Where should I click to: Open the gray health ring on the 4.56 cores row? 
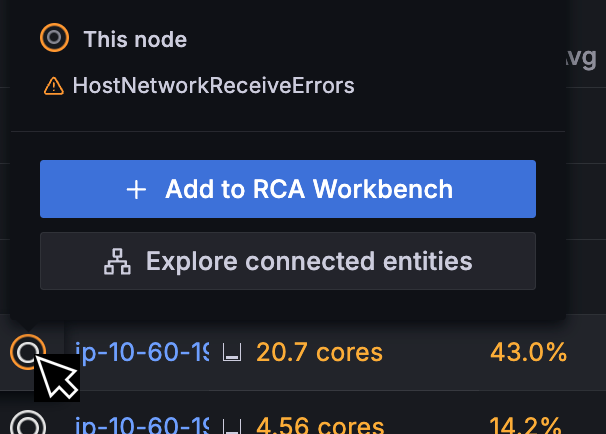29,424
